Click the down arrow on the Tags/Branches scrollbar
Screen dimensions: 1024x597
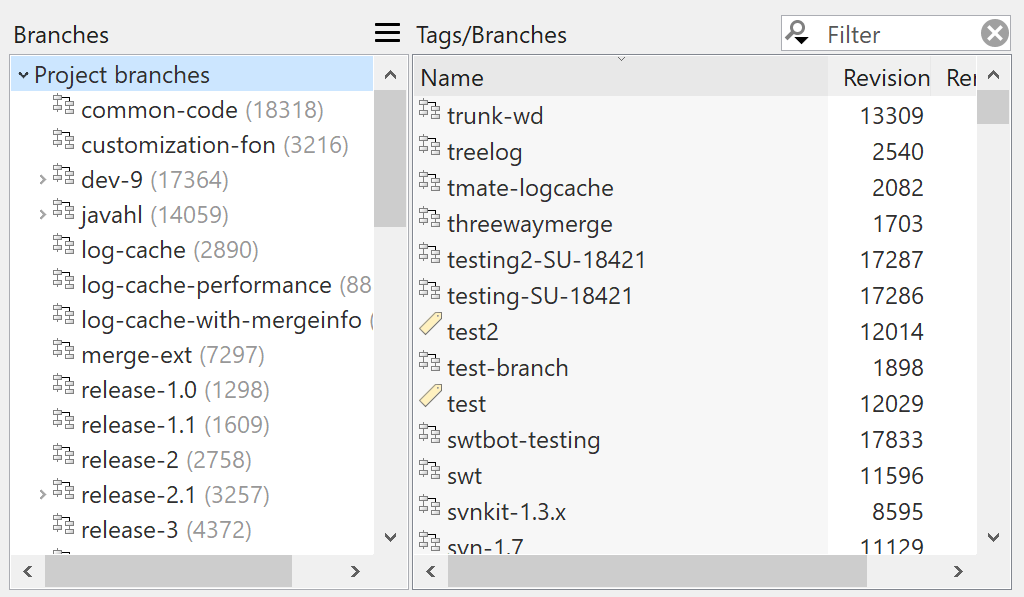[x=992, y=537]
